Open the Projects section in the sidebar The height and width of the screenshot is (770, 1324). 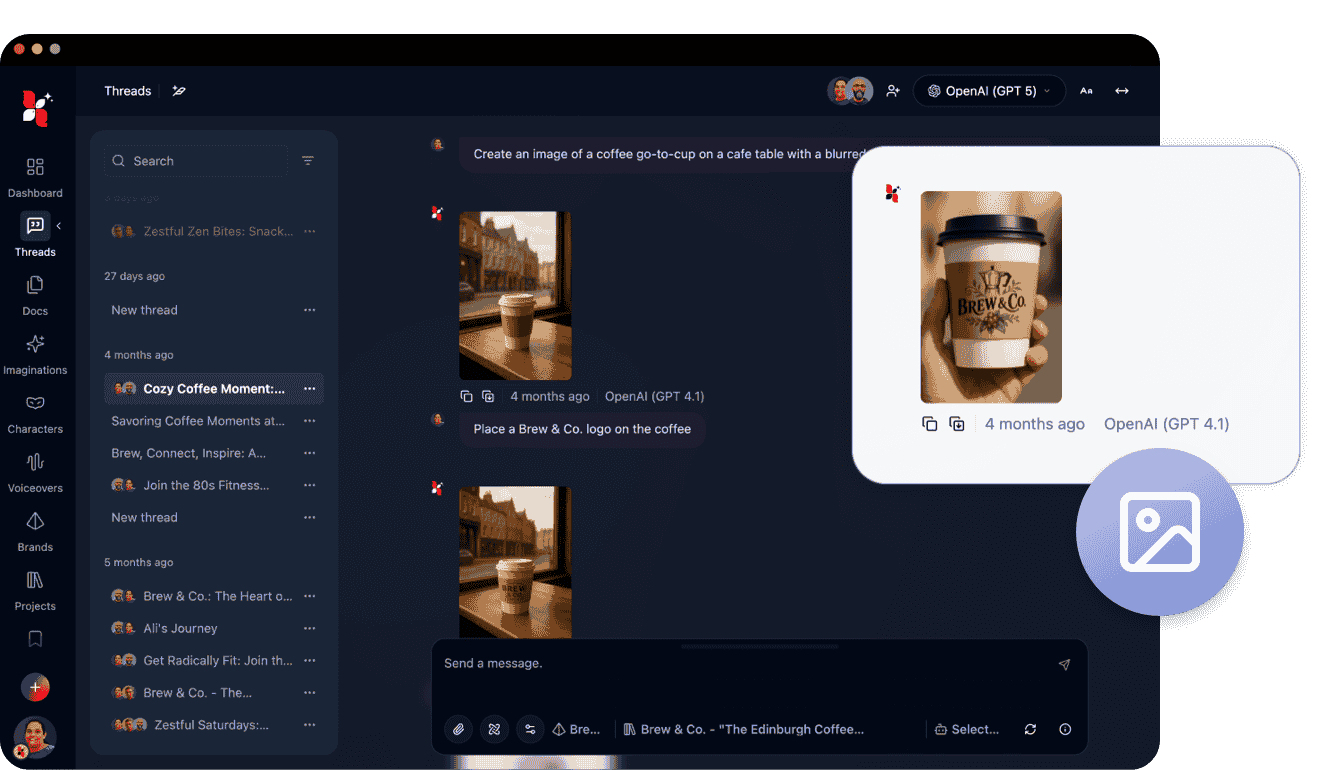[35, 590]
